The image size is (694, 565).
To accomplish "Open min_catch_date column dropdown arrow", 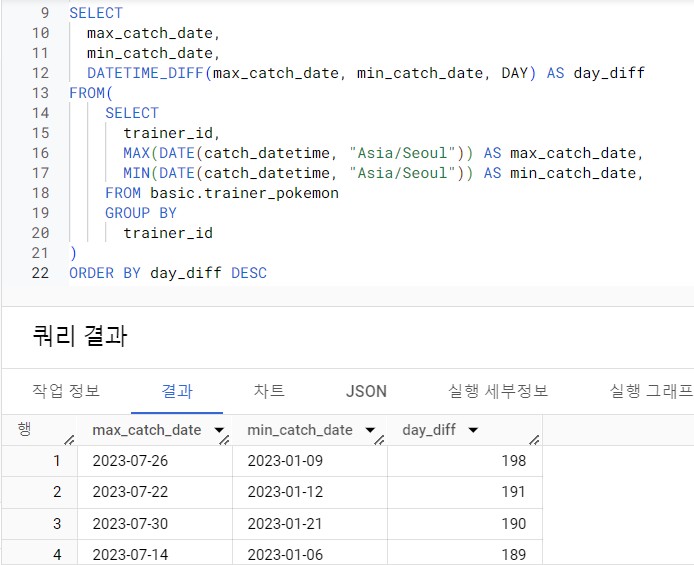I will 370,430.
